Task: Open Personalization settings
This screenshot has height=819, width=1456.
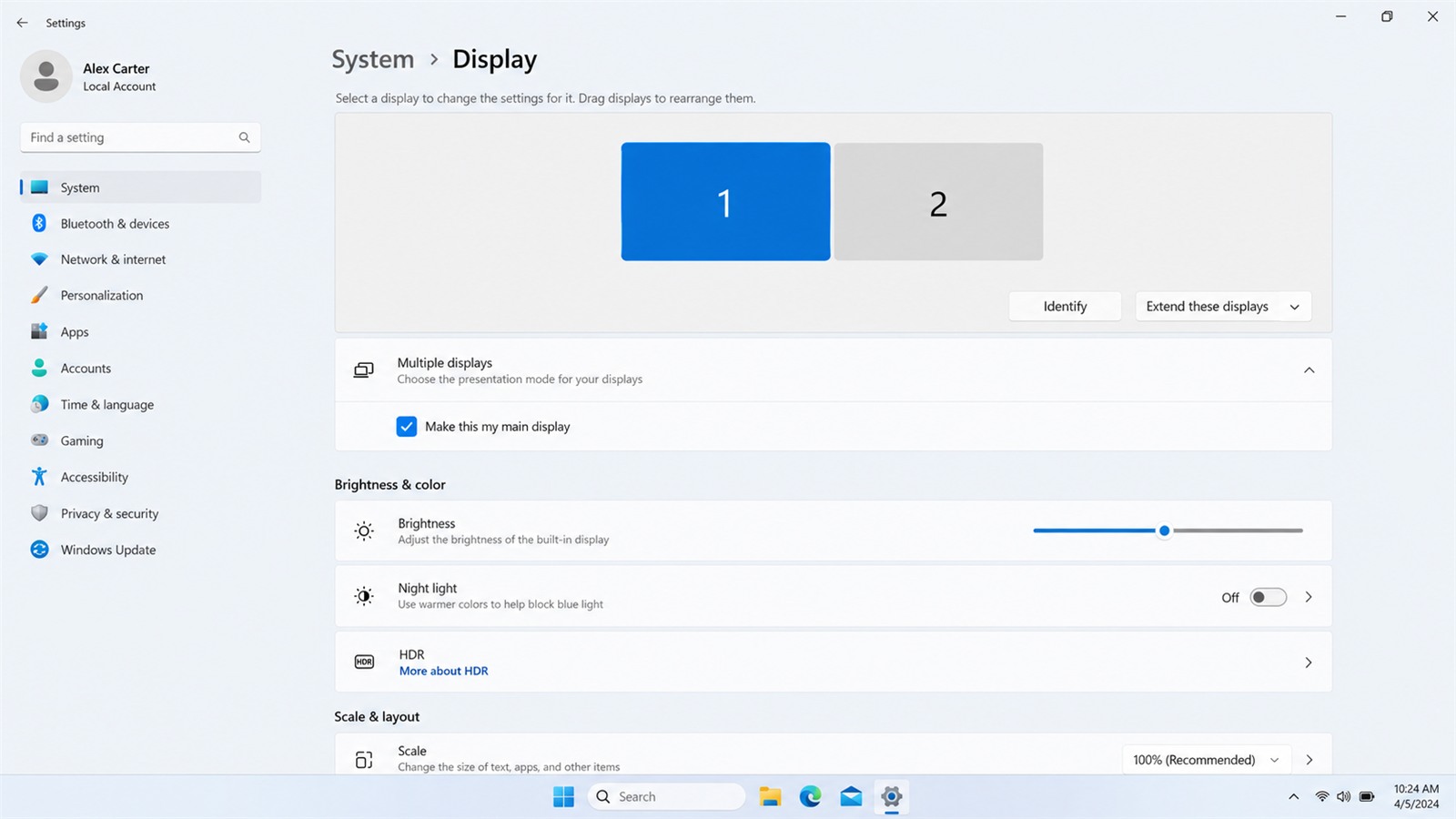Action: (140, 295)
